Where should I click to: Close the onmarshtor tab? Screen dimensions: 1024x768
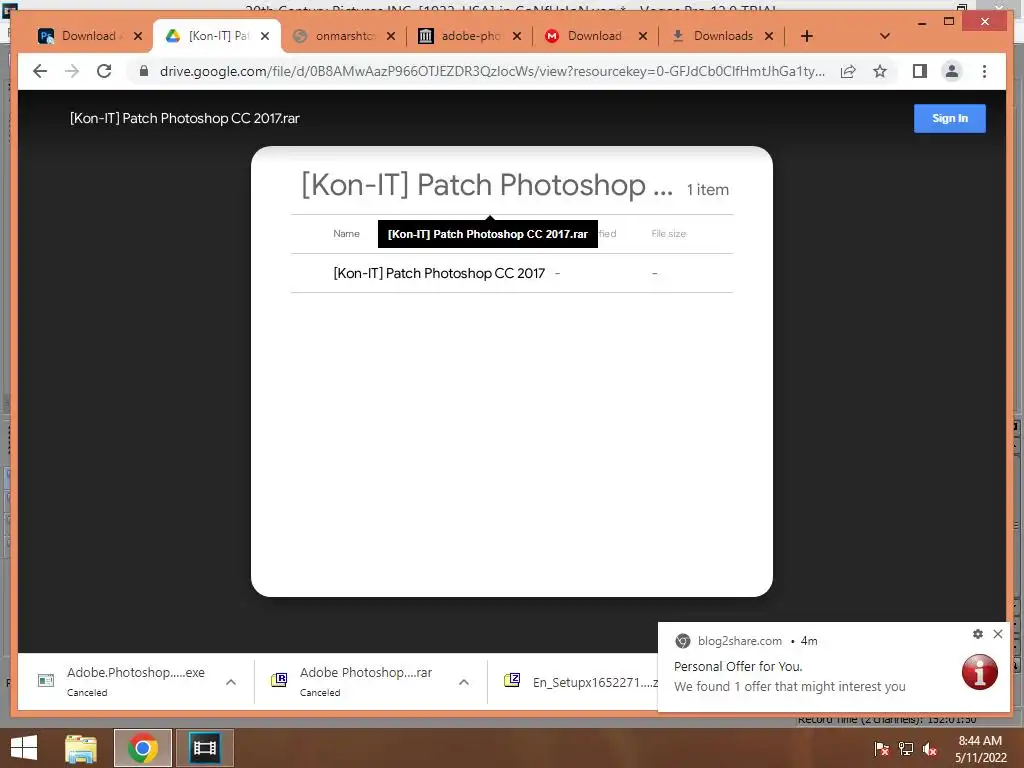[x=391, y=36]
